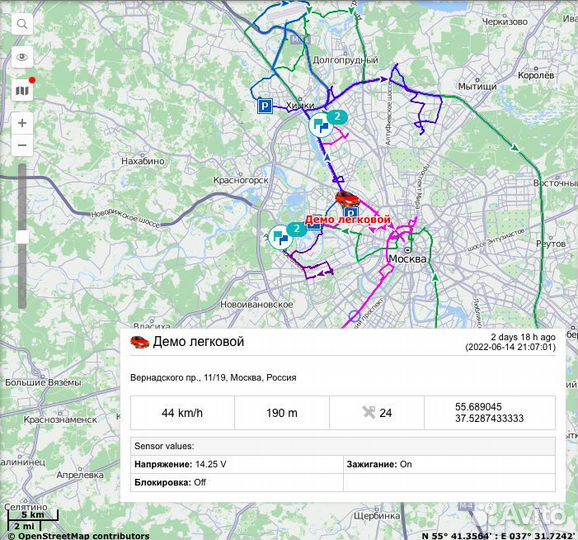Click the Демо легковой title in popup
The height and width of the screenshot is (540, 578).
(x=199, y=341)
